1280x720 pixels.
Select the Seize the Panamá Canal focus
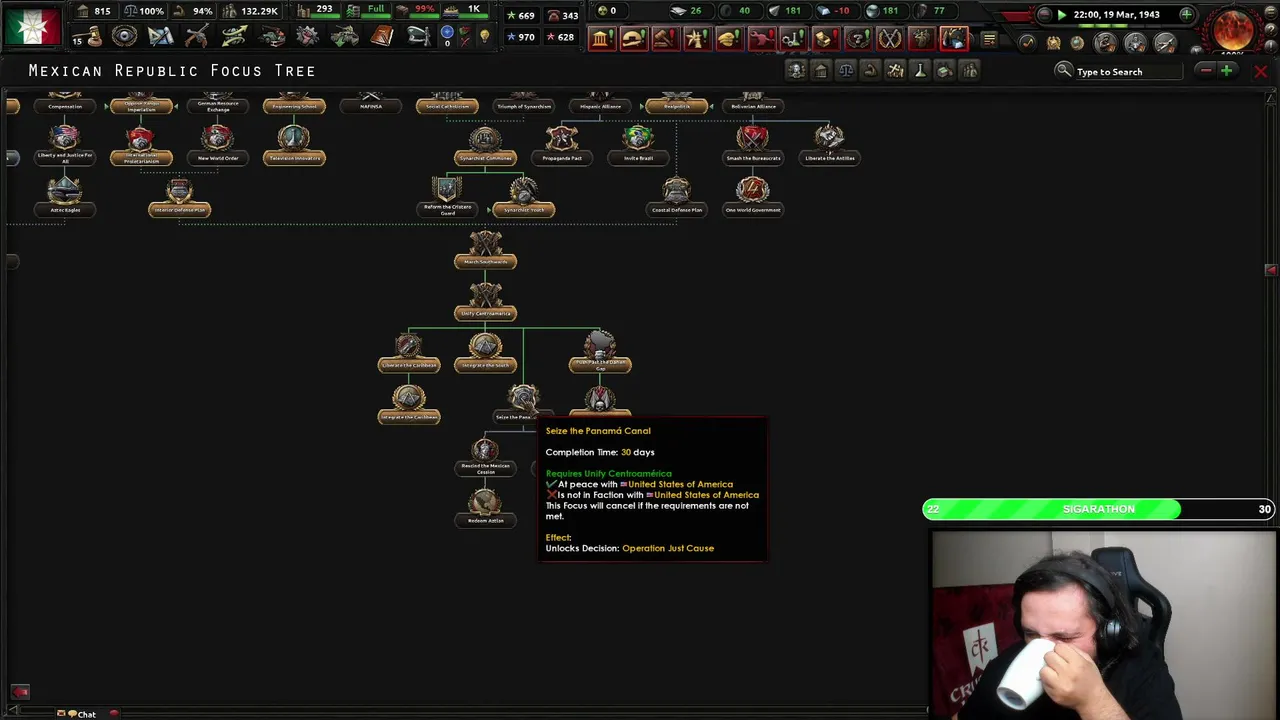tap(523, 404)
